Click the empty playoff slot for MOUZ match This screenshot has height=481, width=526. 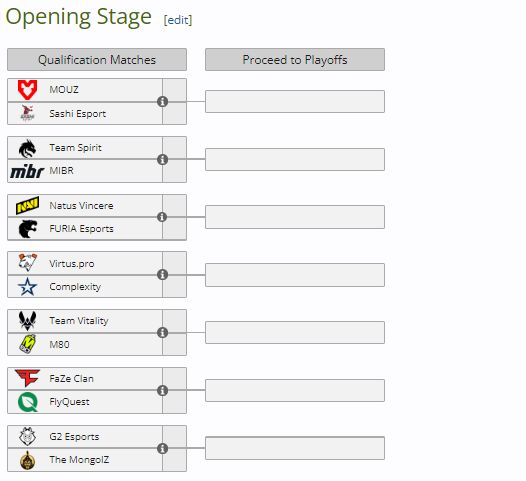(x=295, y=101)
